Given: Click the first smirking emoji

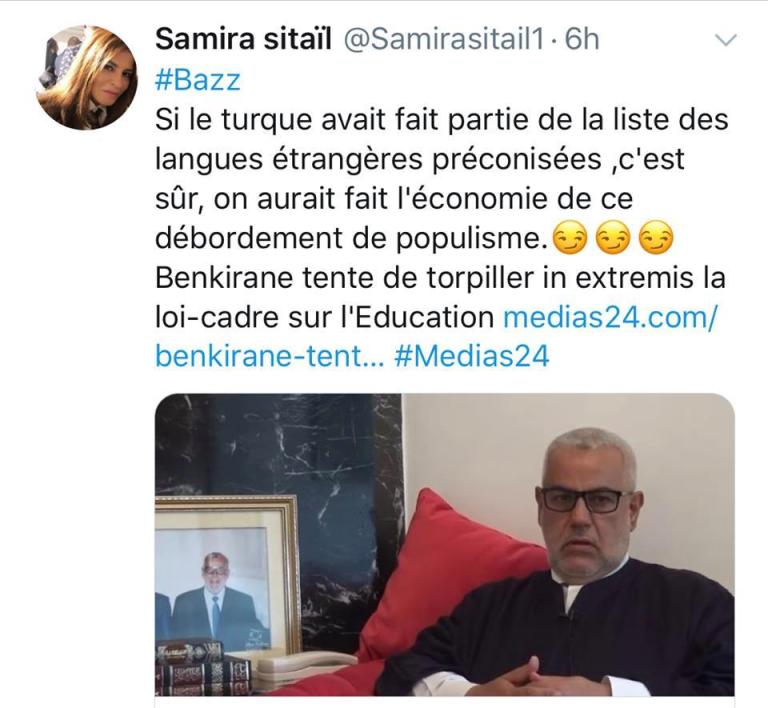Looking at the screenshot, I should 569,238.
